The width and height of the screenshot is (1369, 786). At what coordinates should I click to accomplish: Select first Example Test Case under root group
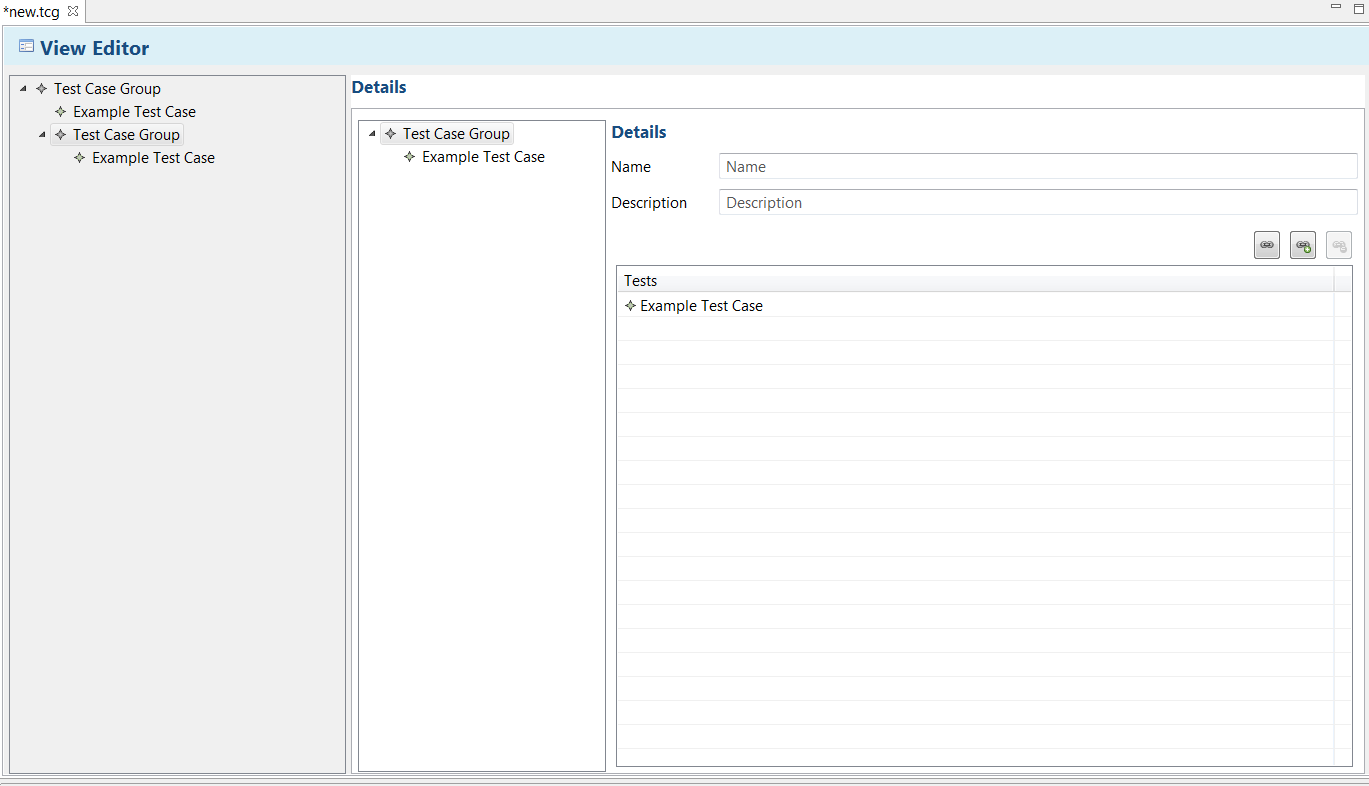tap(134, 112)
